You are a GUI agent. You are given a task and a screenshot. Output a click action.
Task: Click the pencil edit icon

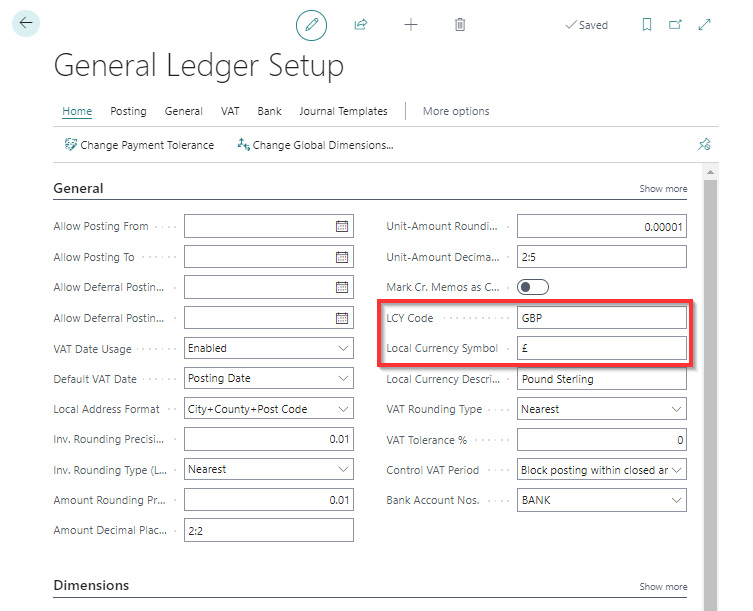click(x=312, y=25)
